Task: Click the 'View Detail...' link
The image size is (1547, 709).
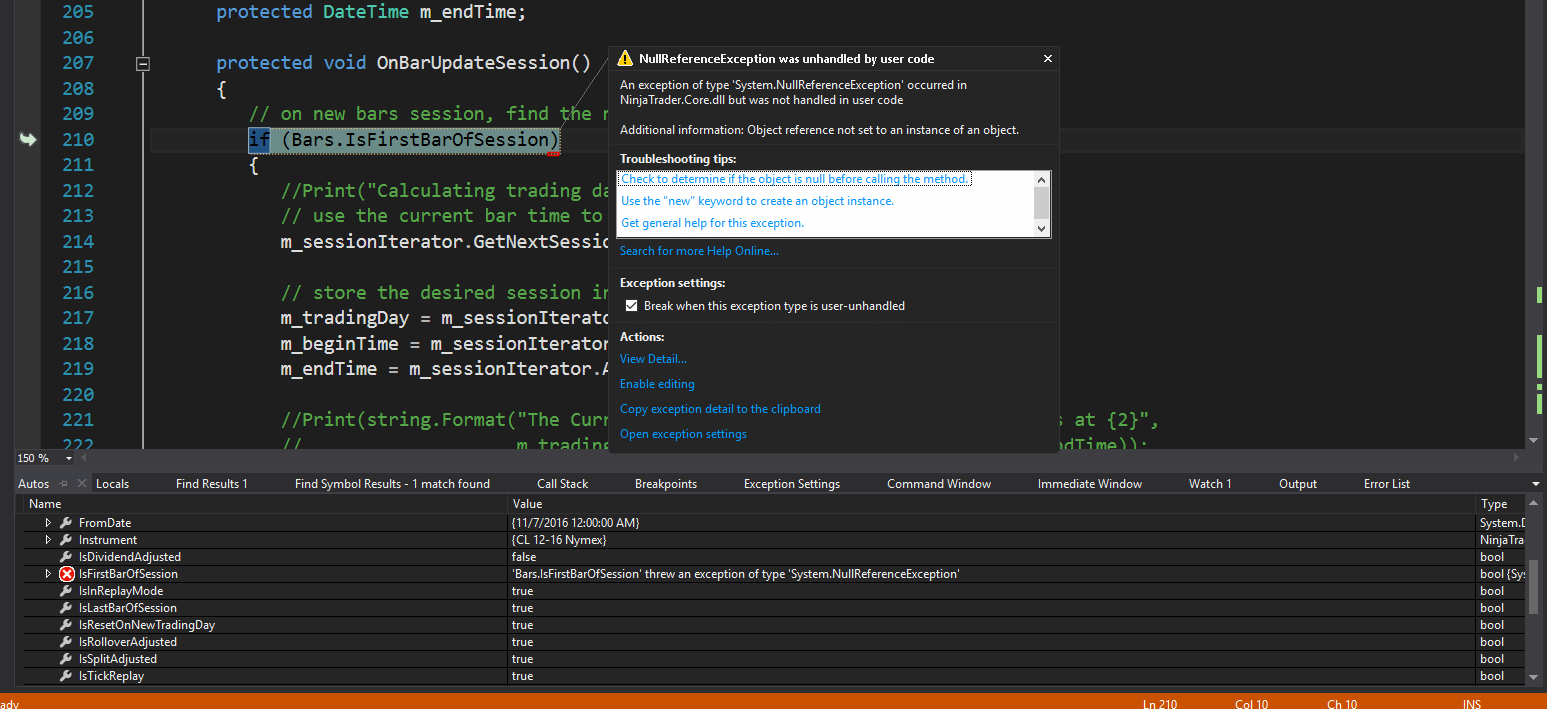Action: [x=653, y=359]
